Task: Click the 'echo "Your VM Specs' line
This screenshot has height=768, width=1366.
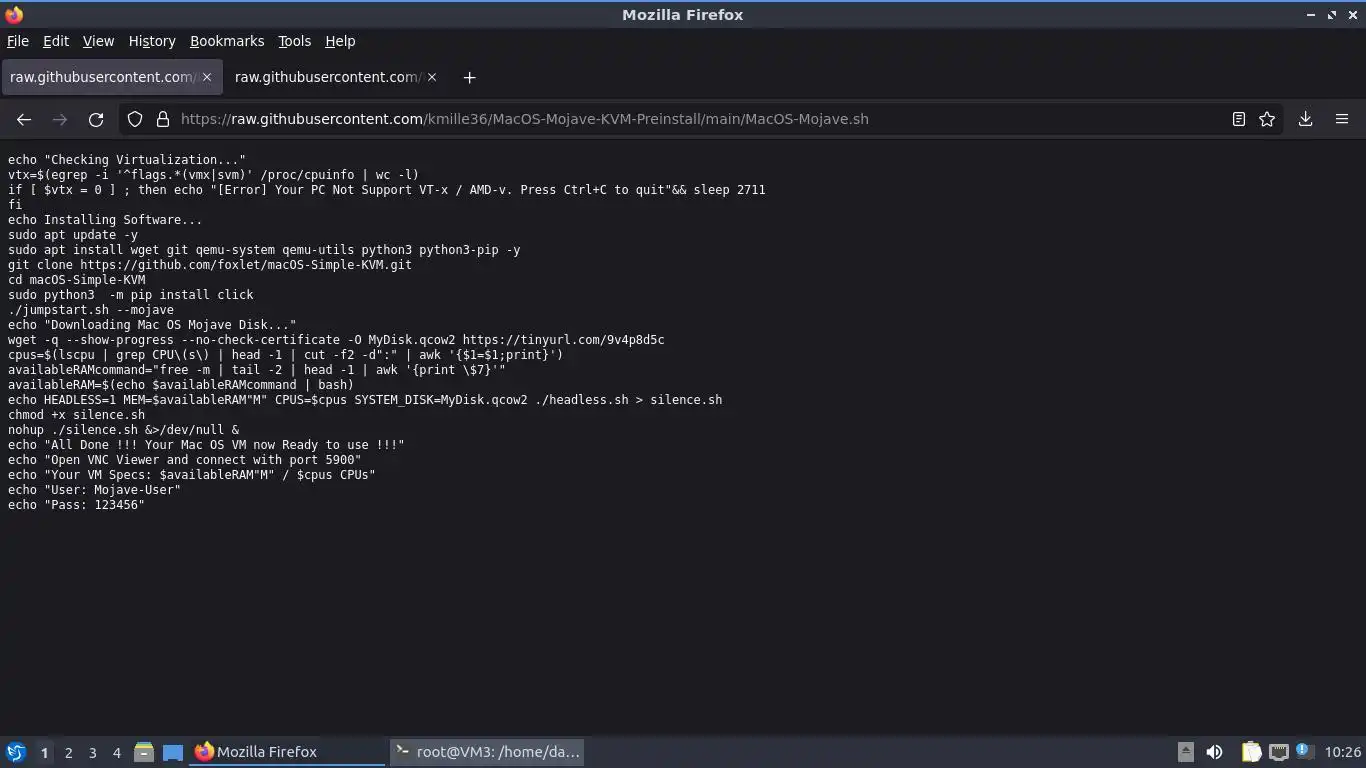Action: [x=192, y=475]
